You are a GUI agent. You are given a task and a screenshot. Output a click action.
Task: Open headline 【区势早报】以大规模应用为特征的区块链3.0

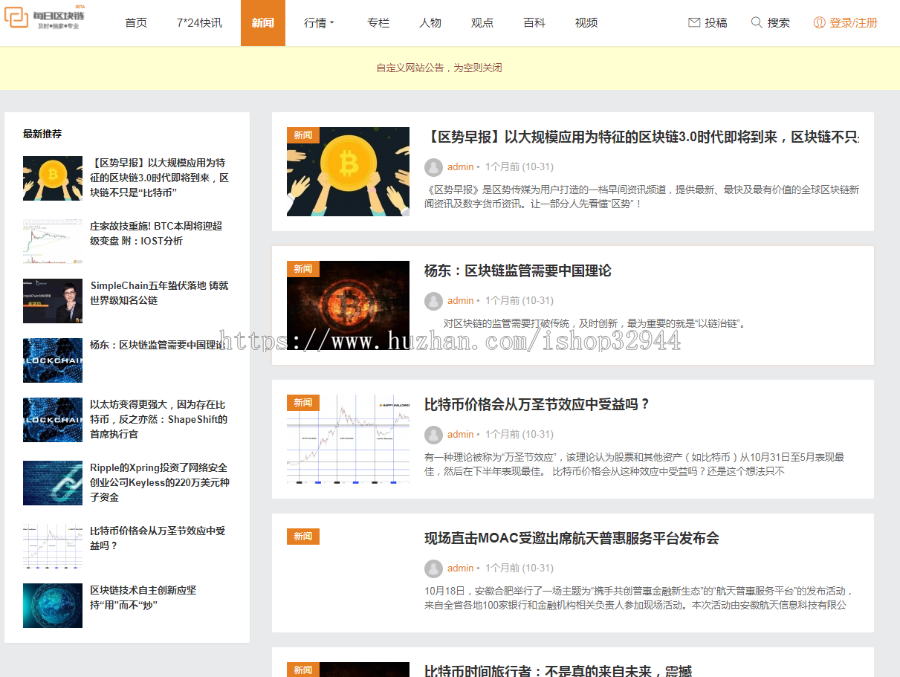click(x=642, y=137)
